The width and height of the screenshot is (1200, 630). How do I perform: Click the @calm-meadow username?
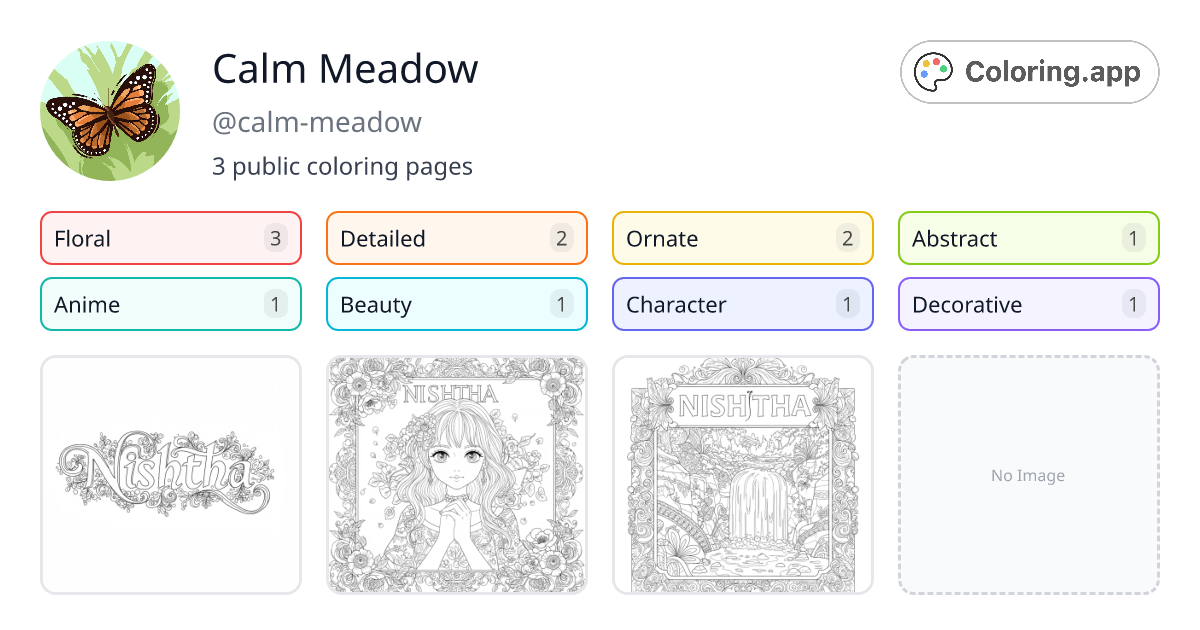point(317,122)
